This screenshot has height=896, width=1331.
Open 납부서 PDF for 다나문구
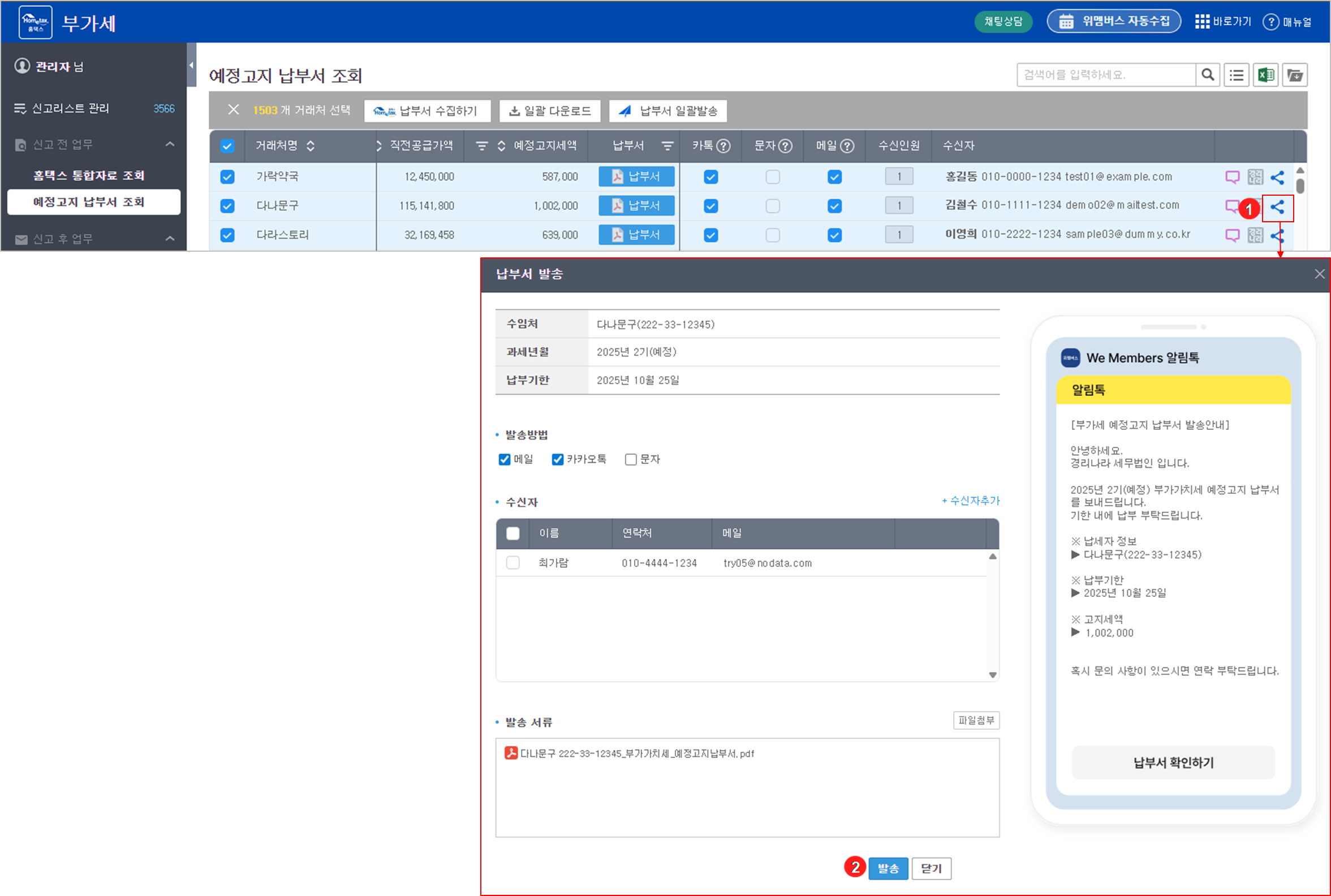(636, 206)
